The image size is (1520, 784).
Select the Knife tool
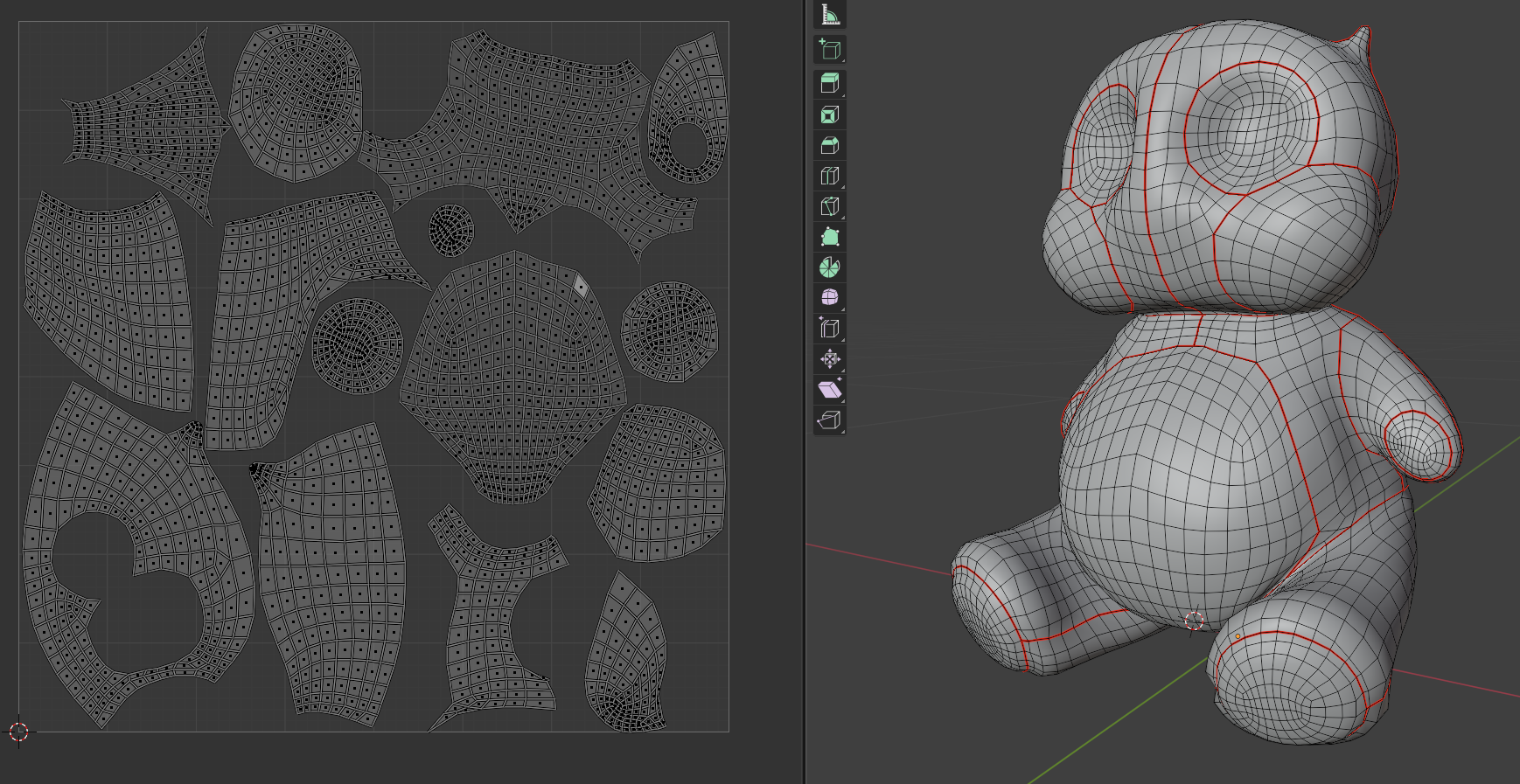(x=829, y=206)
